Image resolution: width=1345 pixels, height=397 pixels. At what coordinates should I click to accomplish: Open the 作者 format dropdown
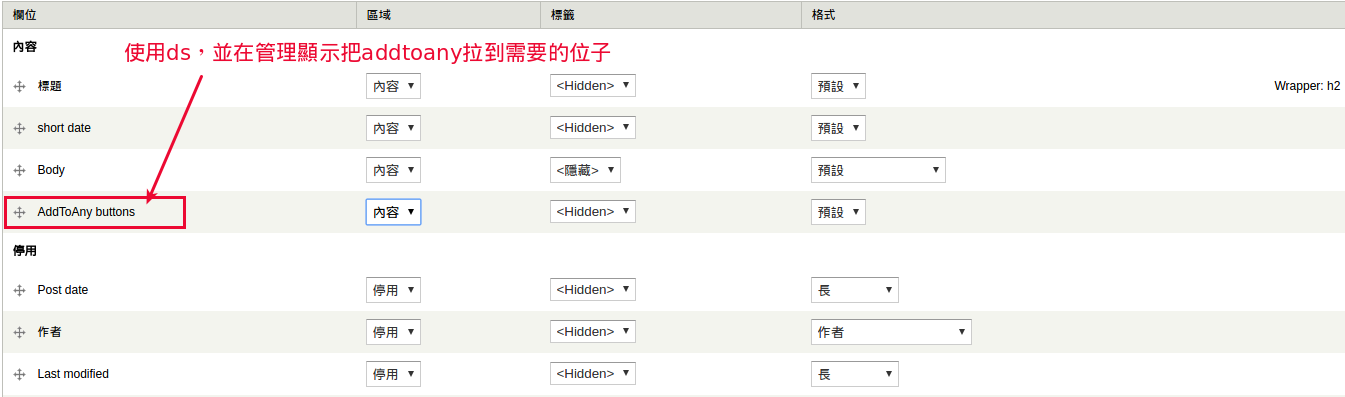[x=891, y=332]
